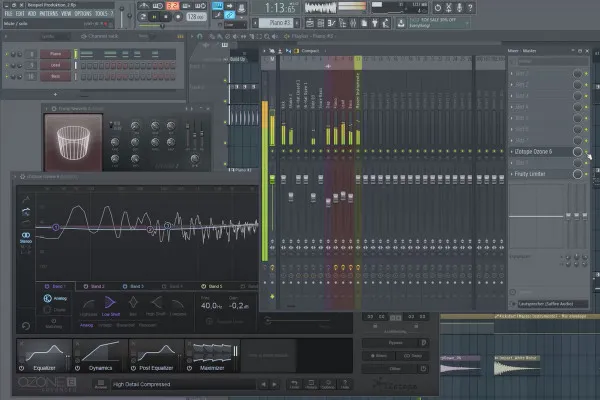Select the Piano channel in channel rack
Image resolution: width=600 pixels, height=400 pixels.
click(x=55, y=54)
